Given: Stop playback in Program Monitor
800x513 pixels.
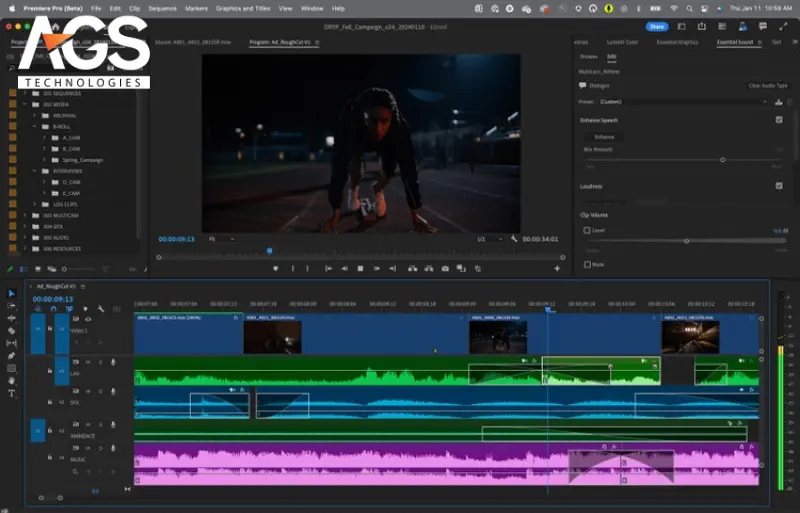Looking at the screenshot, I should tap(360, 268).
